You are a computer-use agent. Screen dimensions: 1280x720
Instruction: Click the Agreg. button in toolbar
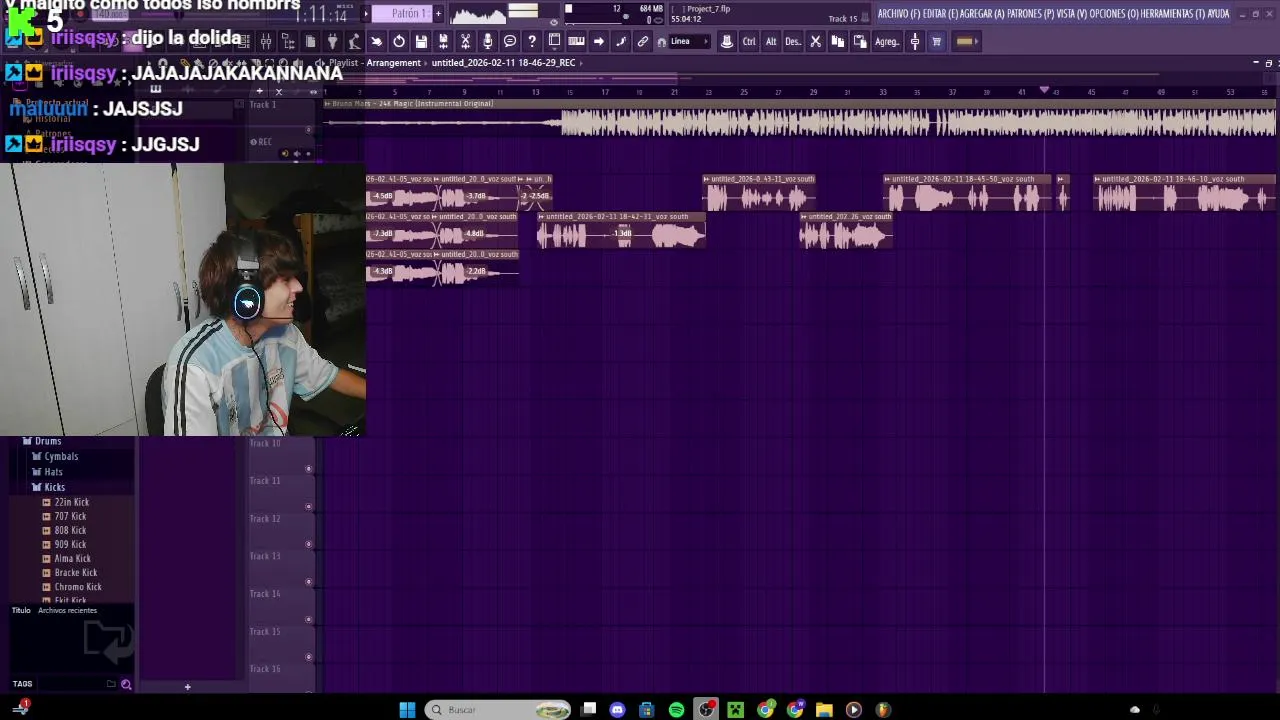point(887,41)
